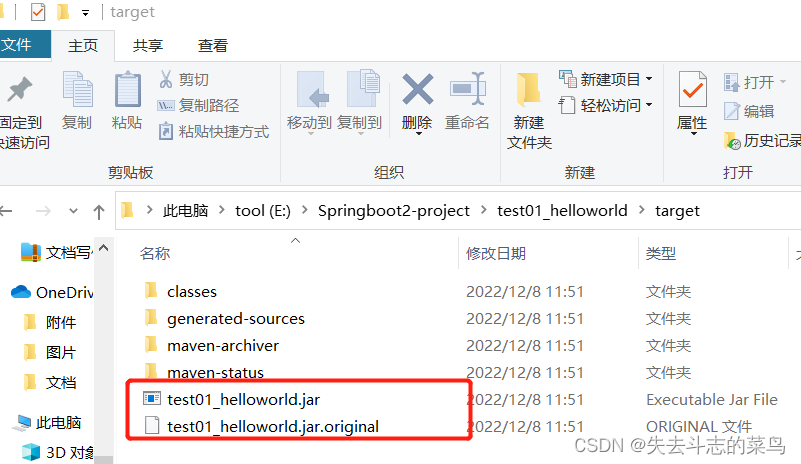Click the Copy icon in the ribbon
Screen dimensions: 801x464
click(77, 89)
